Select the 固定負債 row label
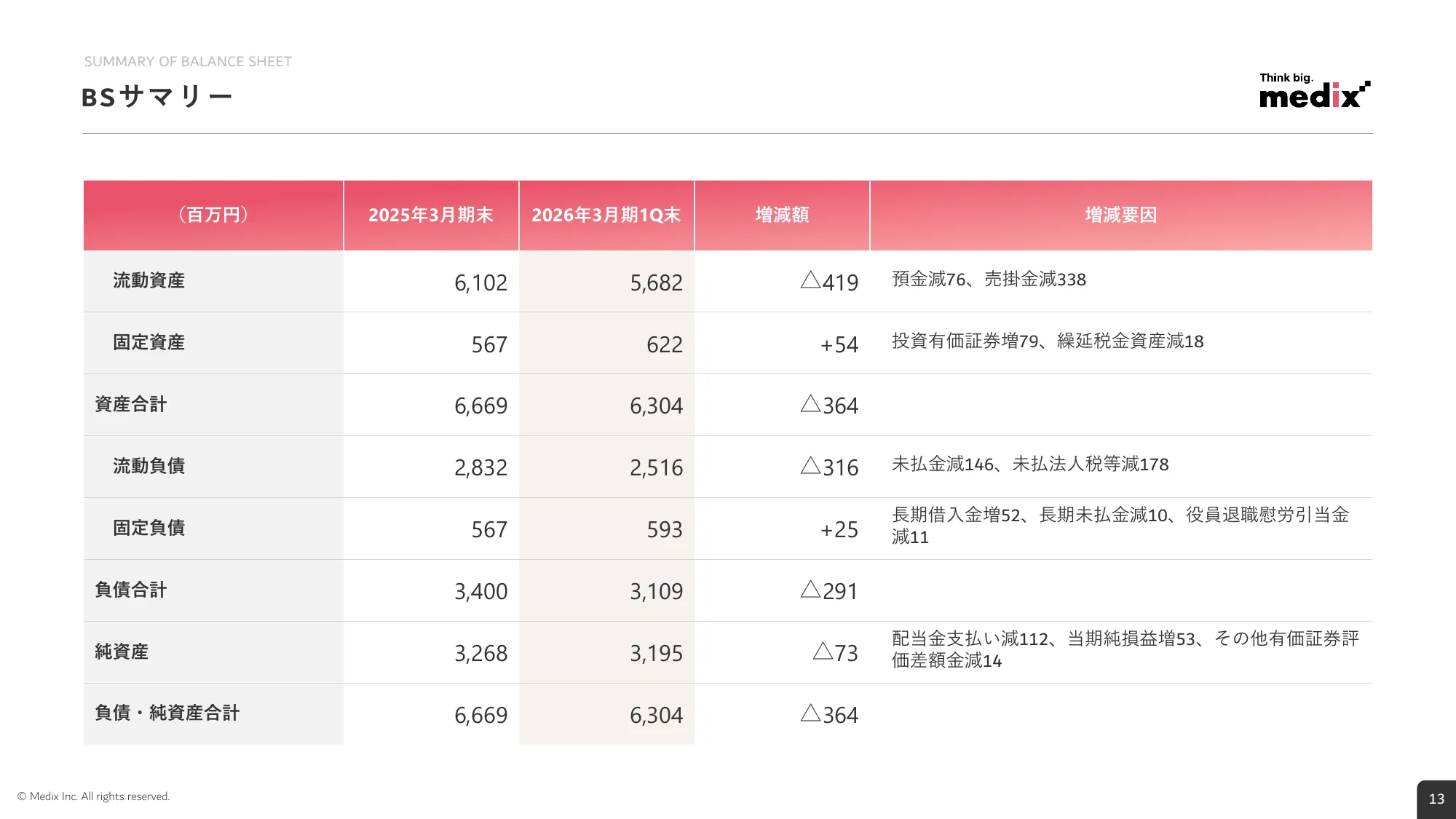1456x819 pixels. [149, 529]
